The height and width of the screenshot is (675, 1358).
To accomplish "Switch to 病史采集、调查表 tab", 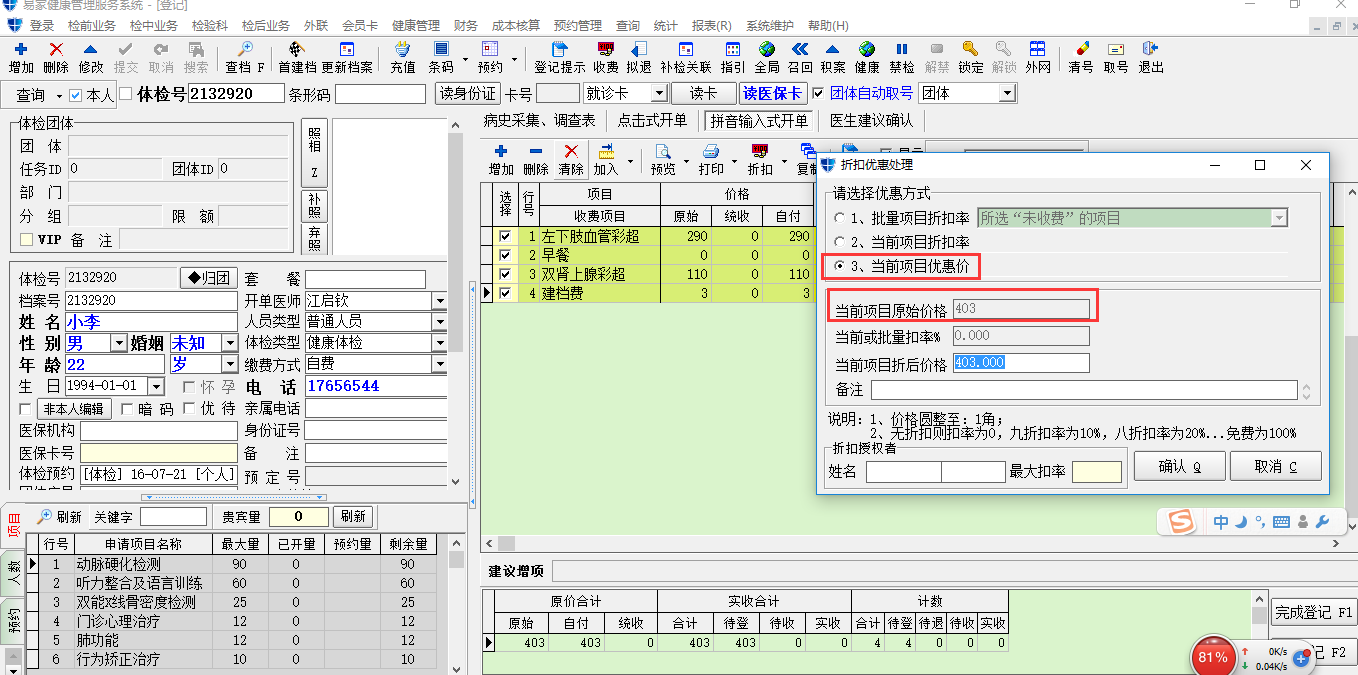I will pyautogui.click(x=539, y=120).
